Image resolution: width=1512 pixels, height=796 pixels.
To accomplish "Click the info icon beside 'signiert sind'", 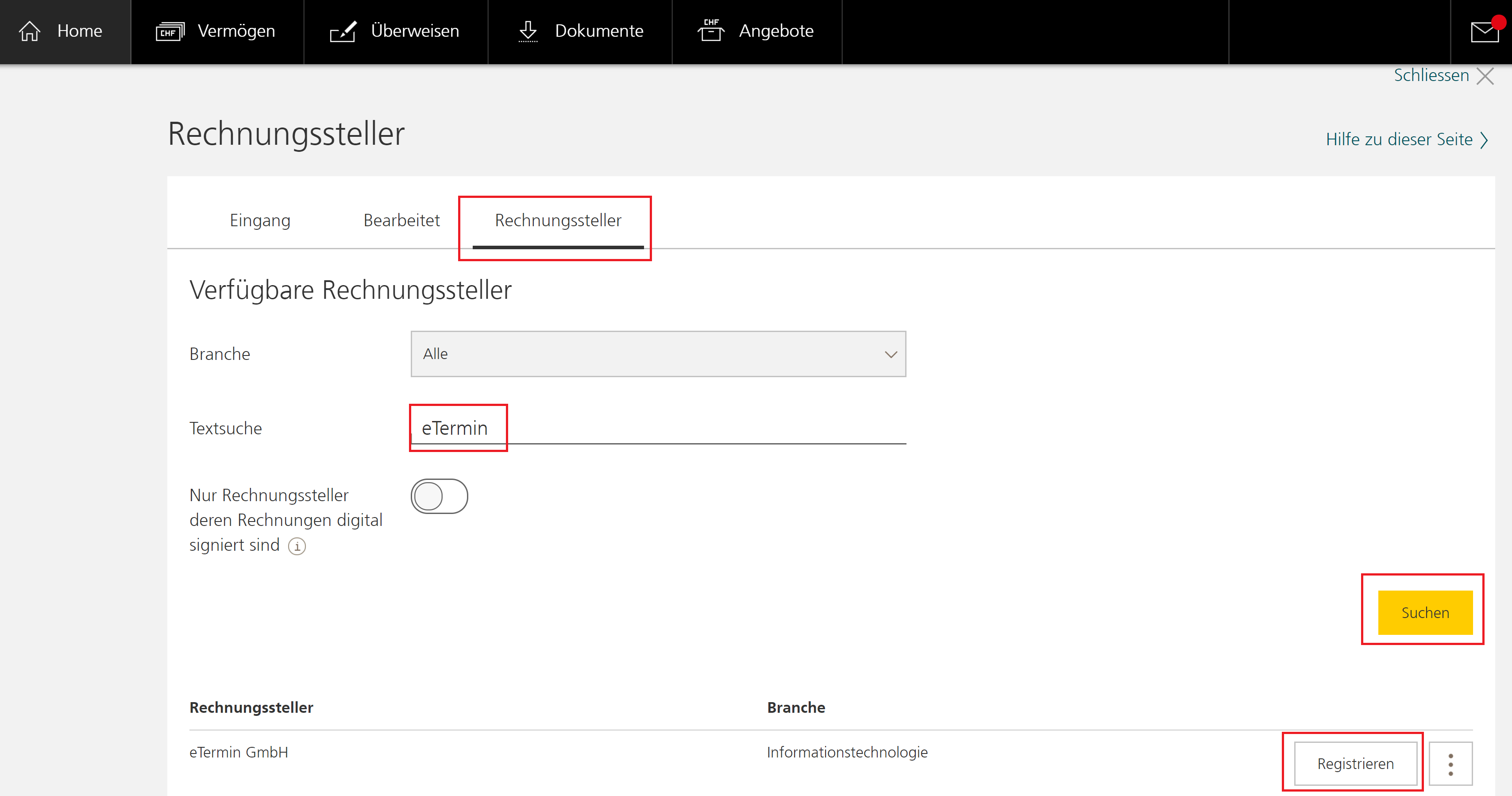I will 297,546.
